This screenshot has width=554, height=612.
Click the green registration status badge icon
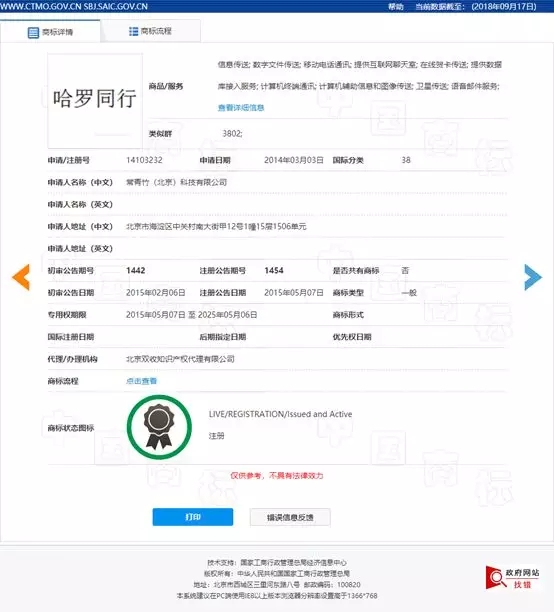(159, 427)
